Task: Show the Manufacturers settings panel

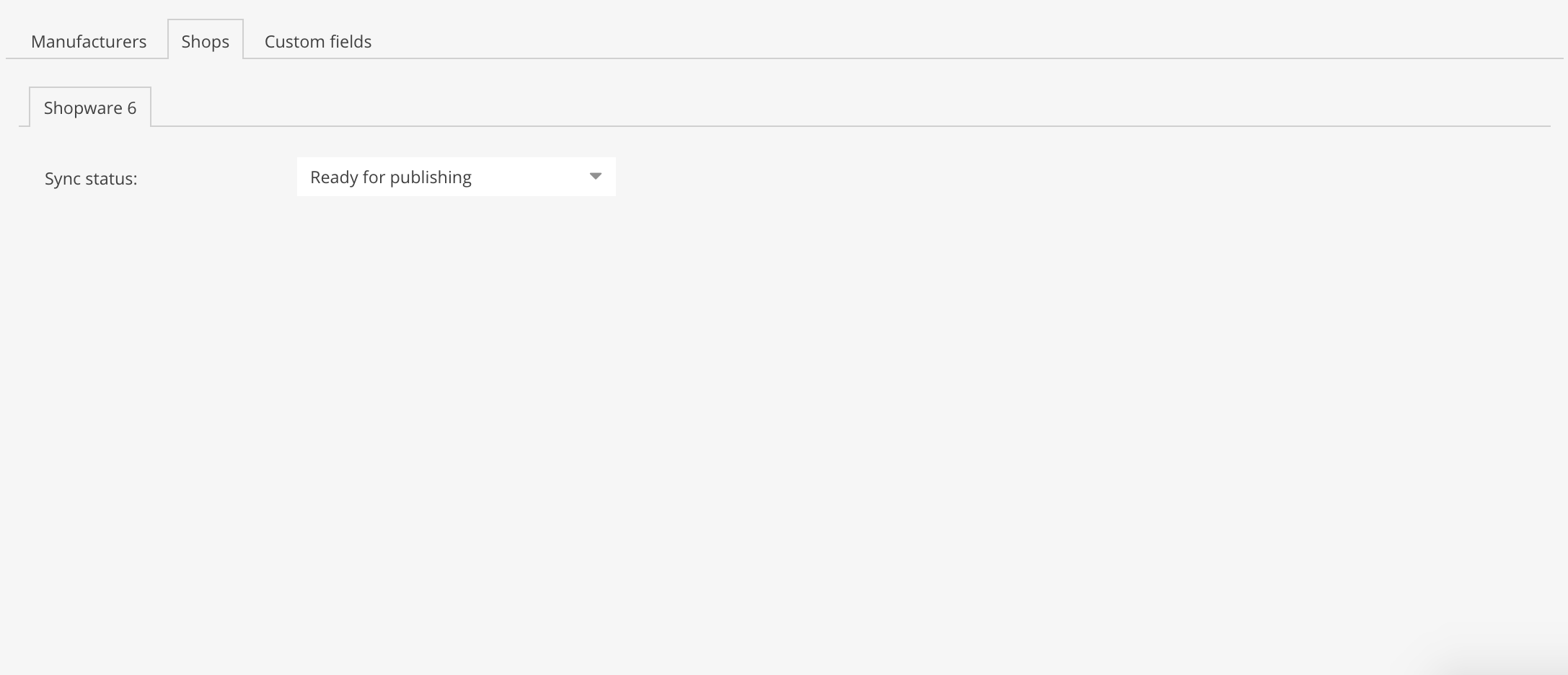Action: point(89,41)
